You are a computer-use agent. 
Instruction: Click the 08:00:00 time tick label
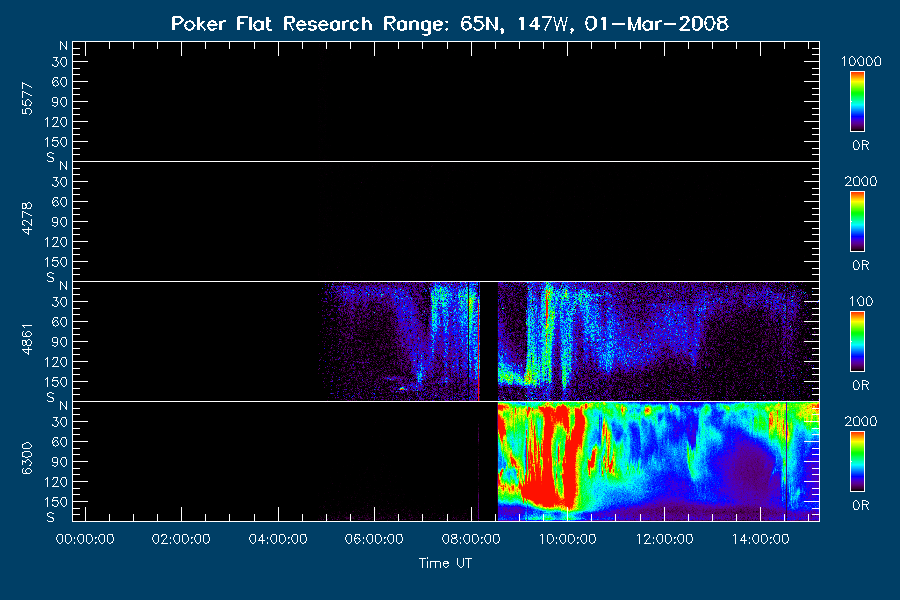tap(471, 539)
